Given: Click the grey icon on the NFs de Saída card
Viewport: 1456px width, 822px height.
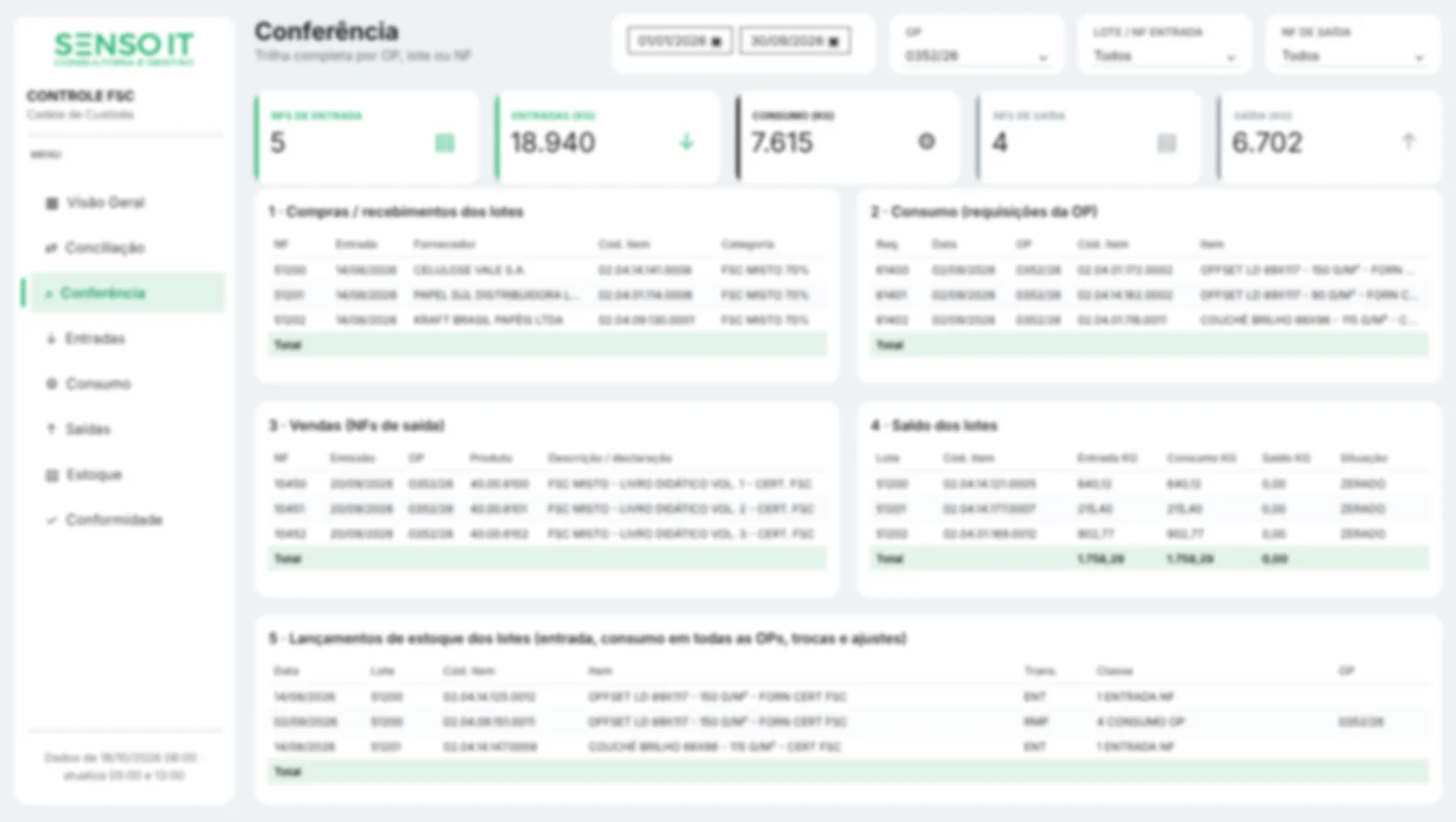Looking at the screenshot, I should tap(1167, 143).
